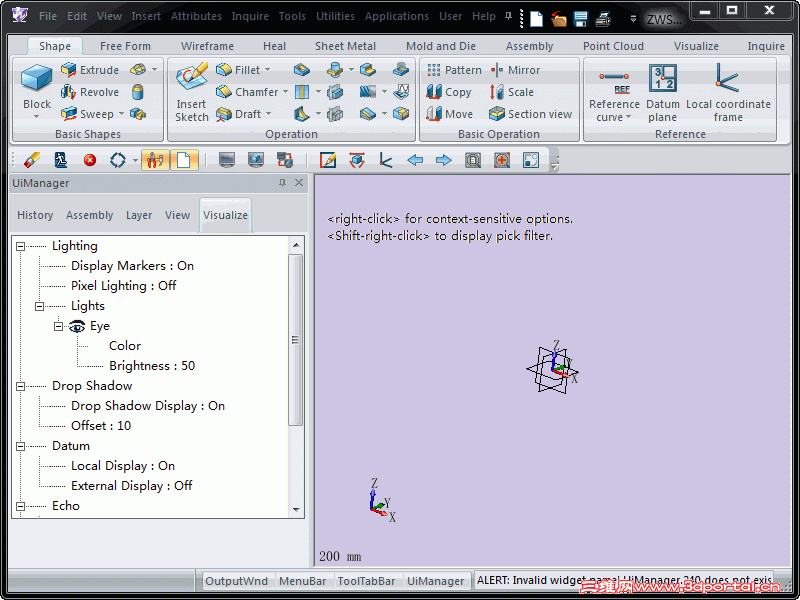Toggle Local Display : On

(x=123, y=466)
